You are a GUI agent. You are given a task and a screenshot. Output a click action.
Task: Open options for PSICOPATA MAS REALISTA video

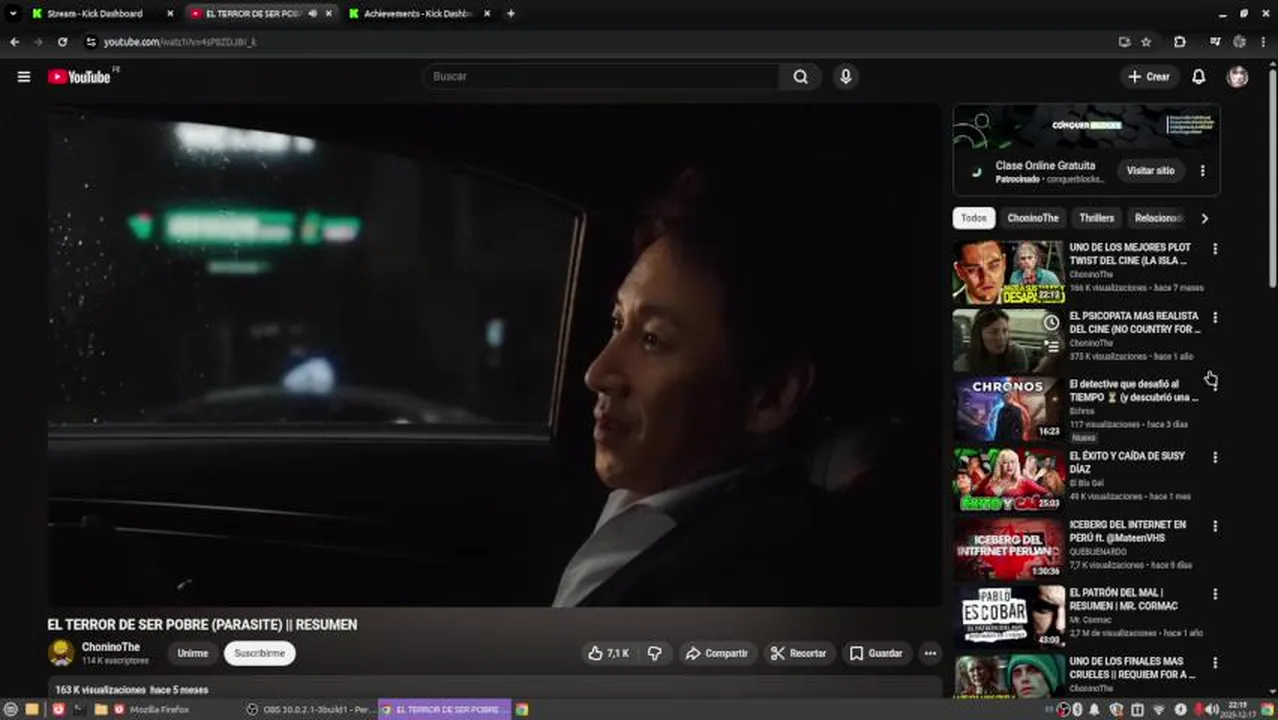(x=1215, y=318)
